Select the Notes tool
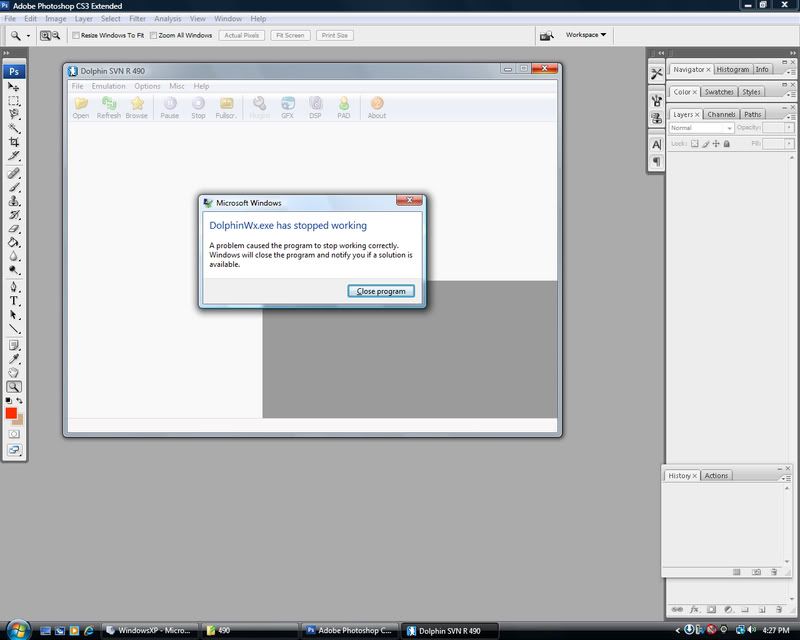This screenshot has width=800, height=640. [x=14, y=346]
